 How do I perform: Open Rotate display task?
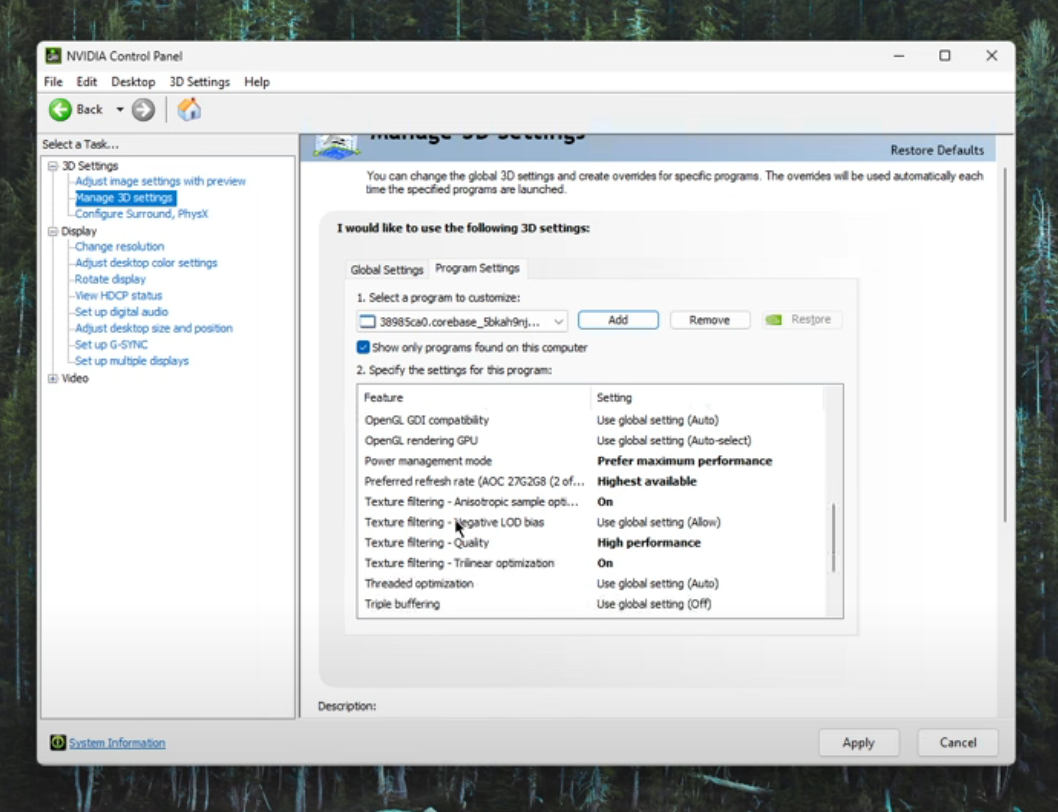click(110, 279)
